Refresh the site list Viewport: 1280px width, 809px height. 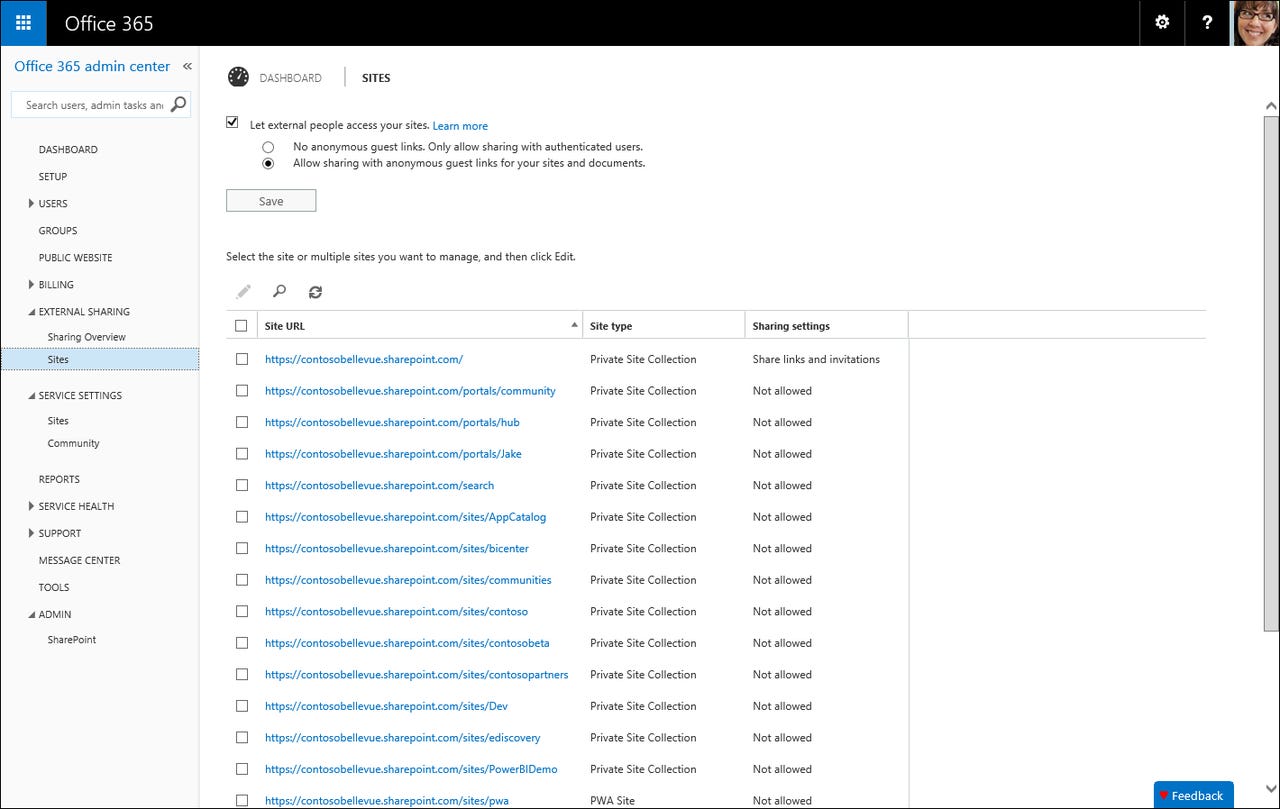[315, 291]
